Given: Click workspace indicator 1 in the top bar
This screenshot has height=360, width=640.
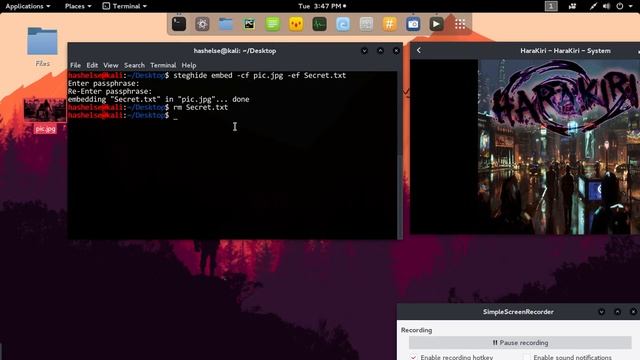Looking at the screenshot, I should point(551,6).
